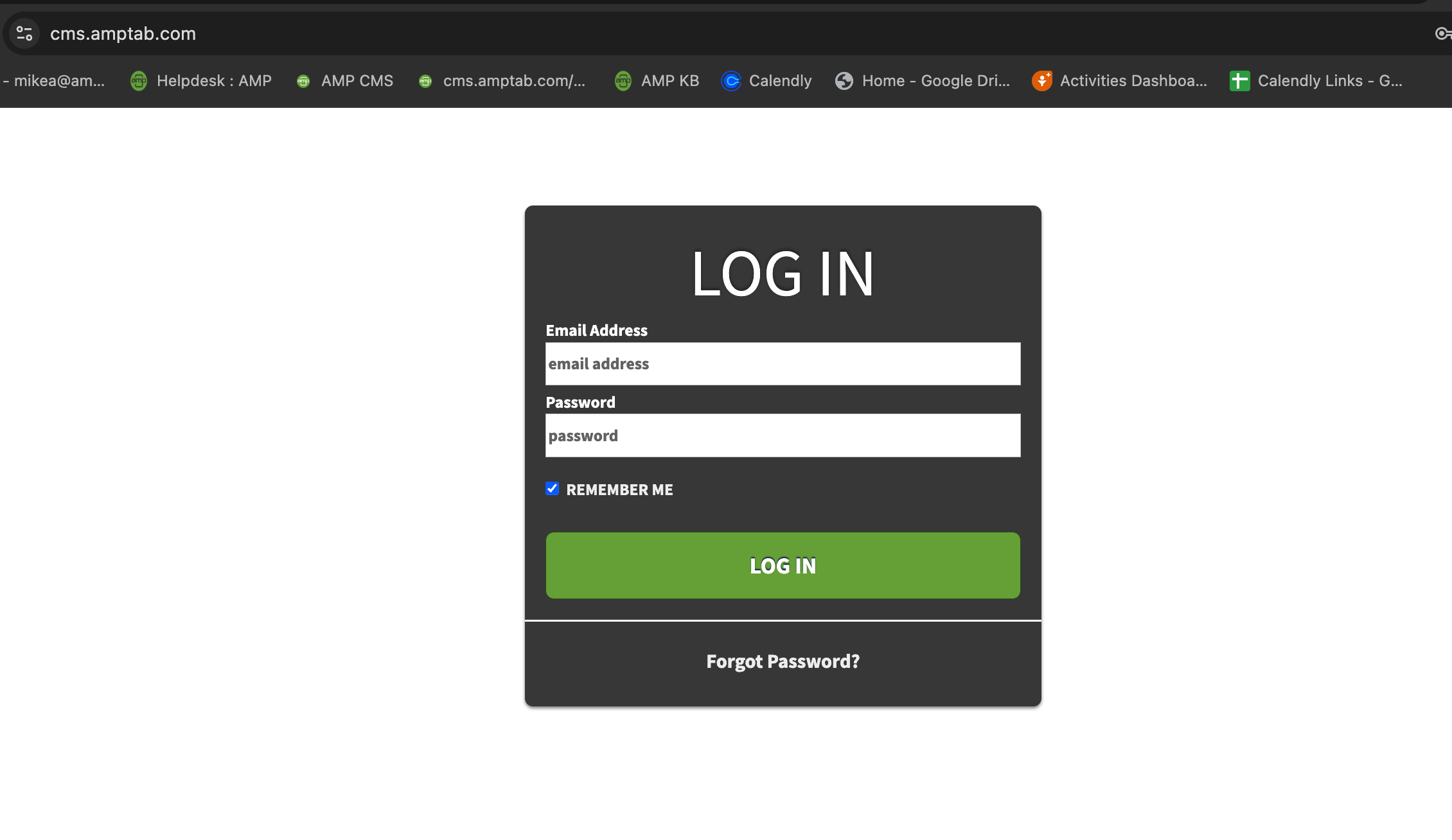Viewport: 1452px width, 840px height.
Task: Click the Email Address field label
Action: (x=596, y=331)
